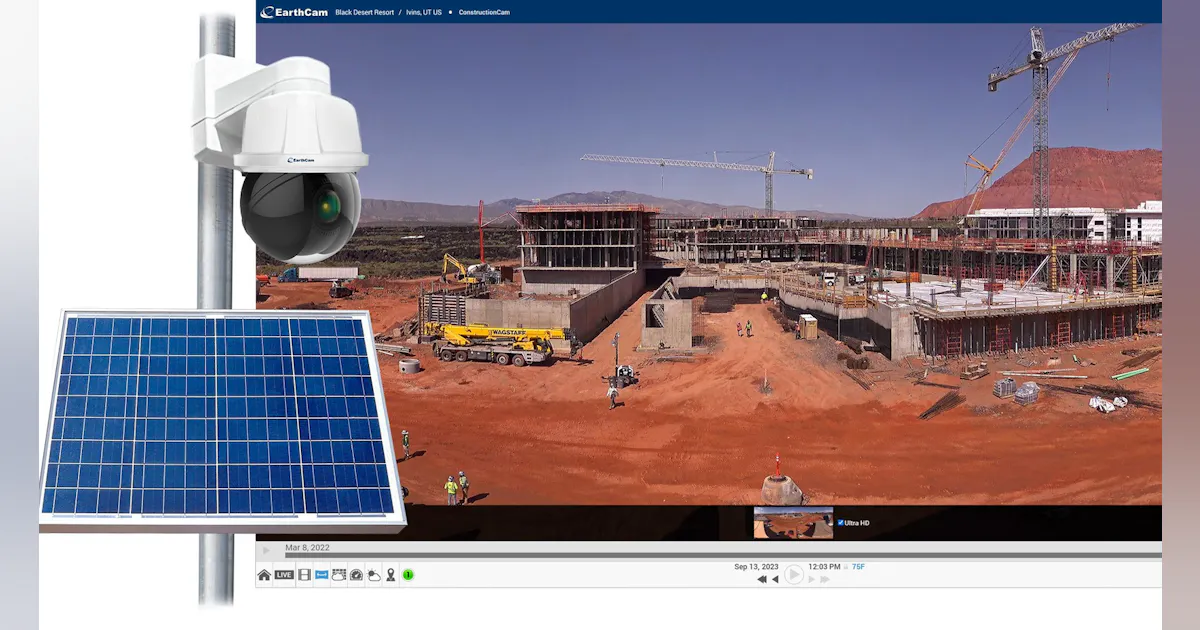Viewport: 1200px width, 630px height.
Task: Click the timeline play arrow
Action: coord(266,550)
